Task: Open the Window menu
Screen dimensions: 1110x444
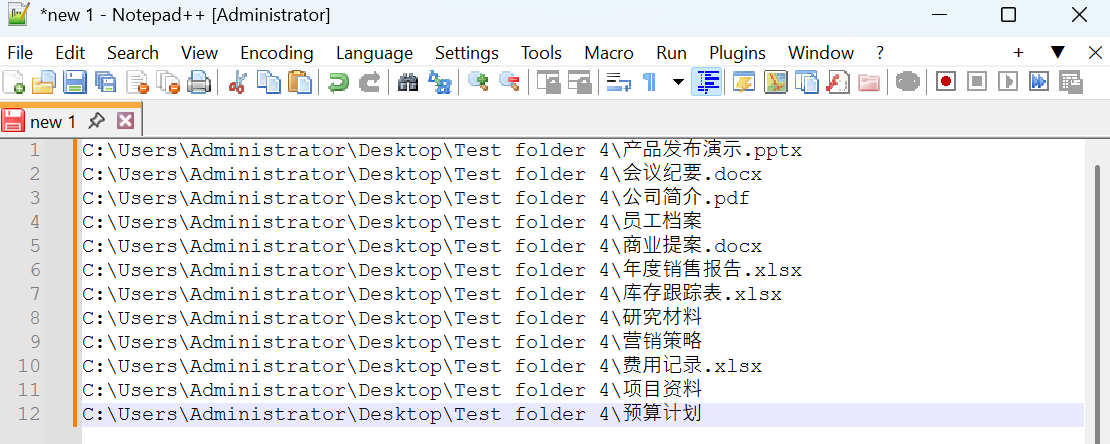Action: pyautogui.click(x=820, y=53)
